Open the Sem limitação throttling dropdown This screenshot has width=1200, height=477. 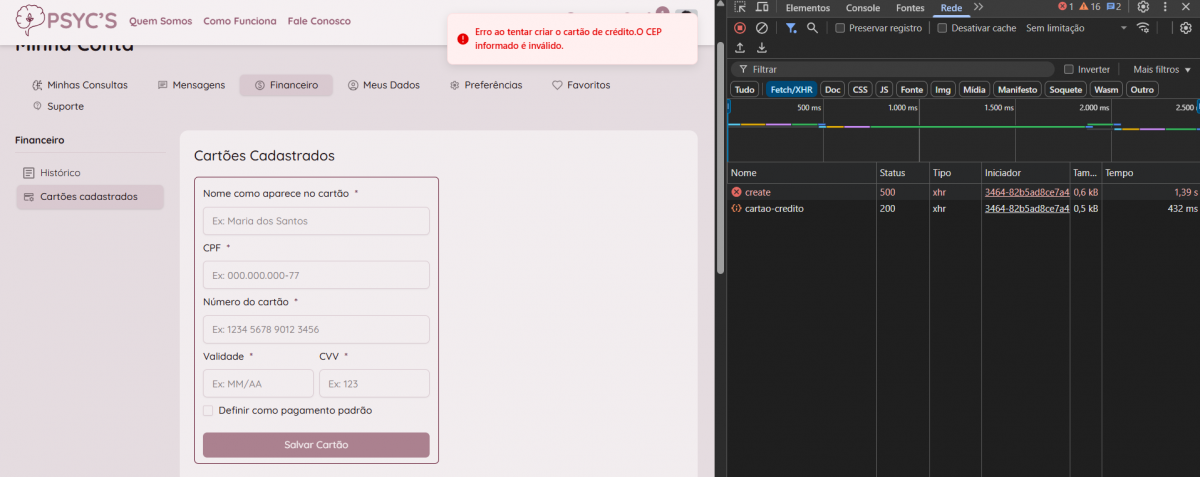click(1075, 28)
